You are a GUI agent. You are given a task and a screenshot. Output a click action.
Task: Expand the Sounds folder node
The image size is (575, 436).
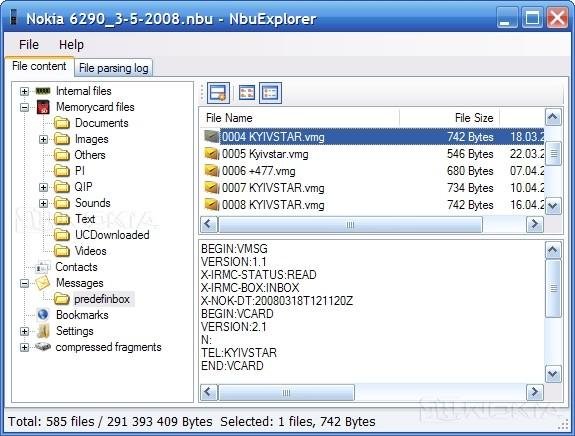tap(43, 203)
